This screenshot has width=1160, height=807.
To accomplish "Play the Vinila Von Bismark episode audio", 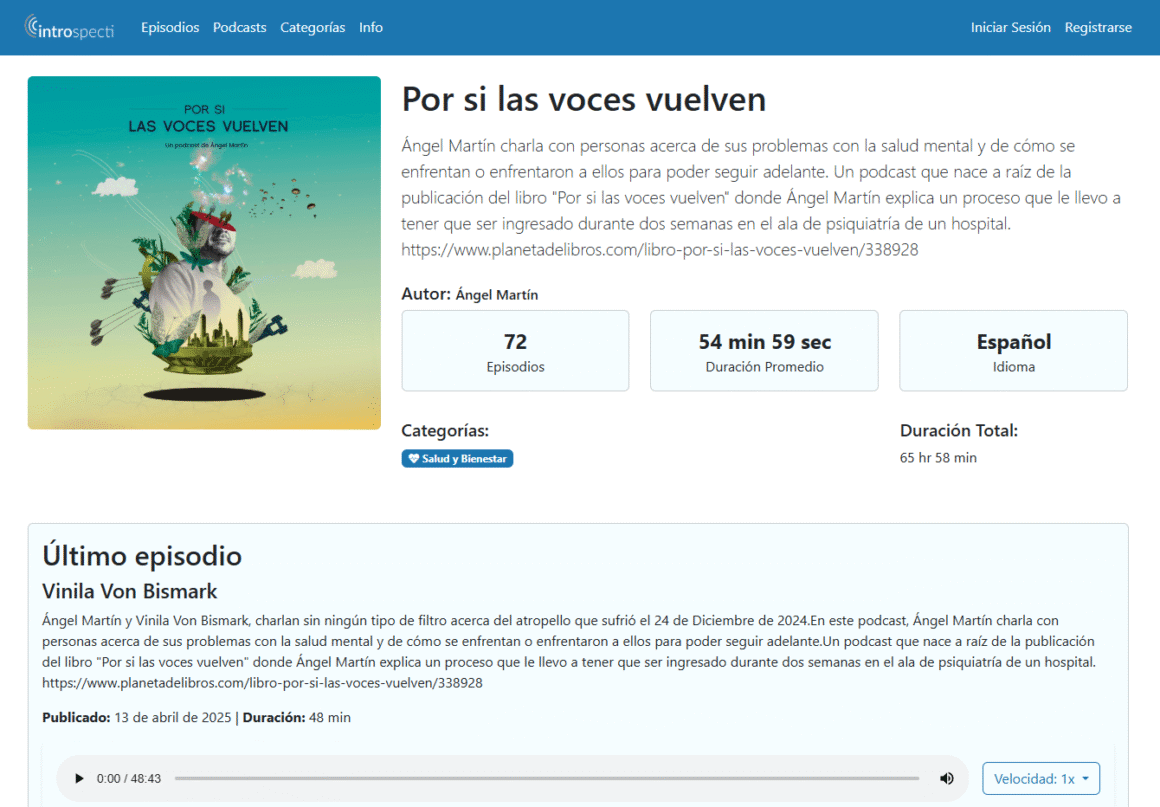I will tap(79, 778).
